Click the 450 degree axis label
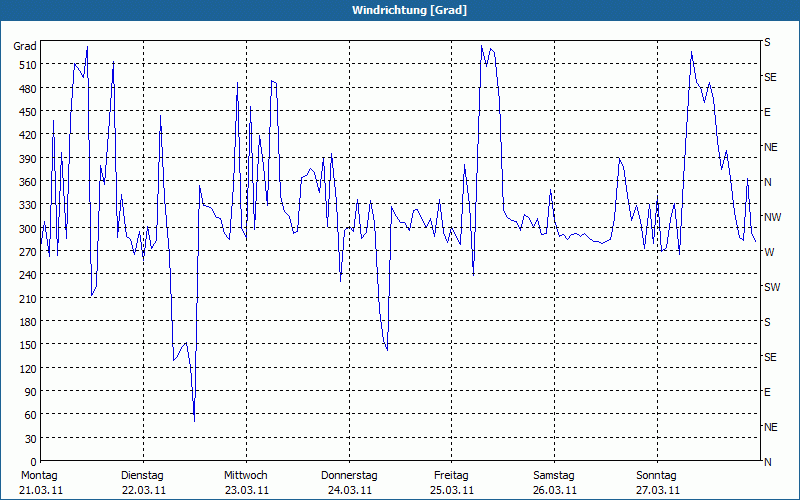The width and height of the screenshot is (800, 500). pos(28,112)
